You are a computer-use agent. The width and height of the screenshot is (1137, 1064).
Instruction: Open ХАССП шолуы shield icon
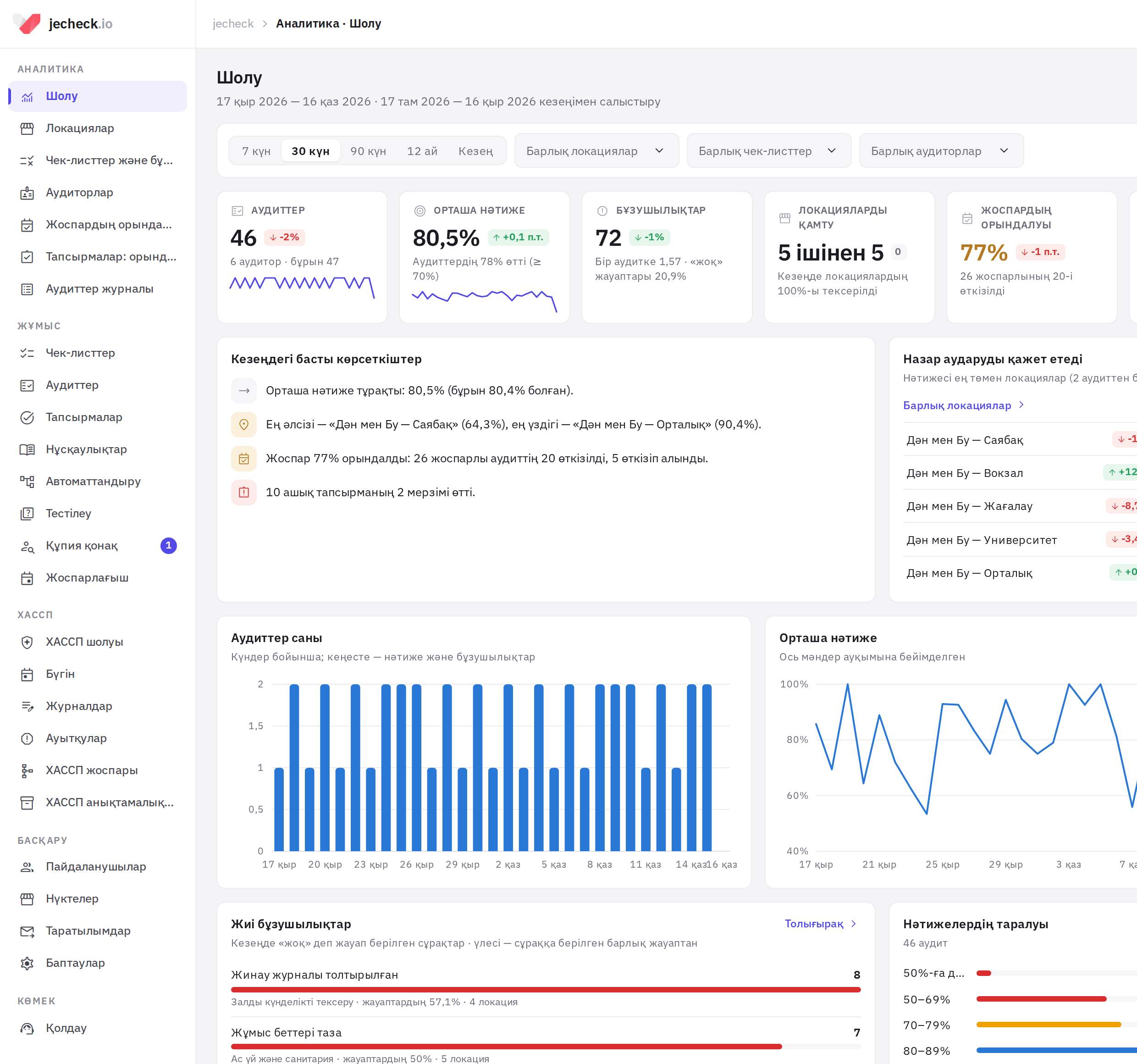click(27, 642)
